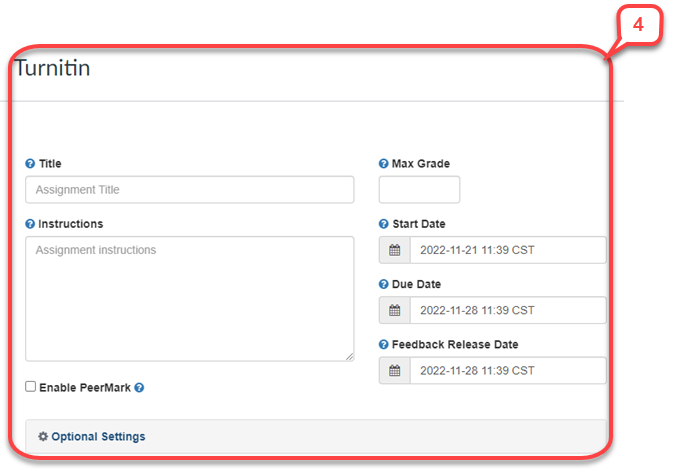
Task: Open the Start Date calendar picker icon
Action: click(395, 250)
